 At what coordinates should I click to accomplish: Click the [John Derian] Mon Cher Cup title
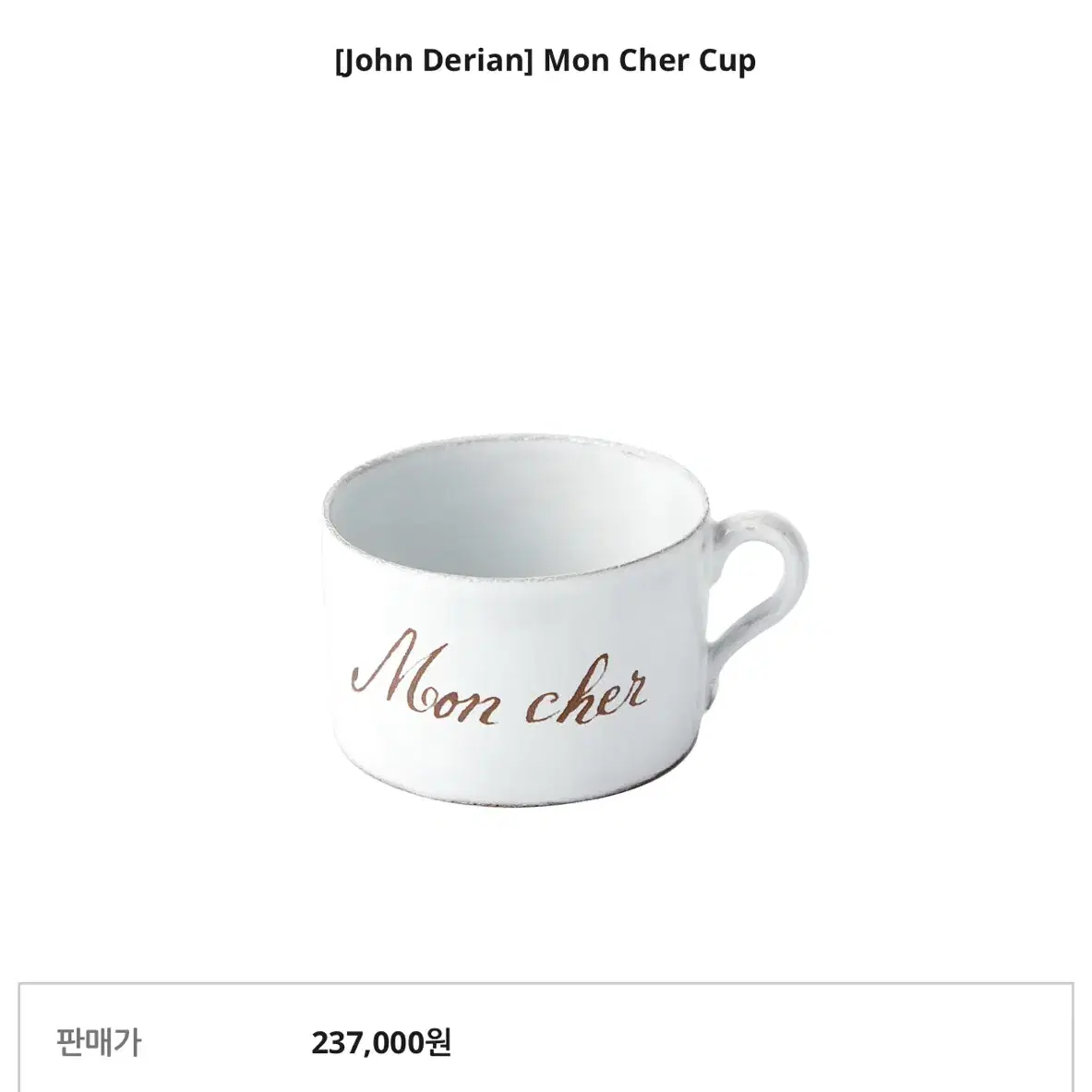546,61
